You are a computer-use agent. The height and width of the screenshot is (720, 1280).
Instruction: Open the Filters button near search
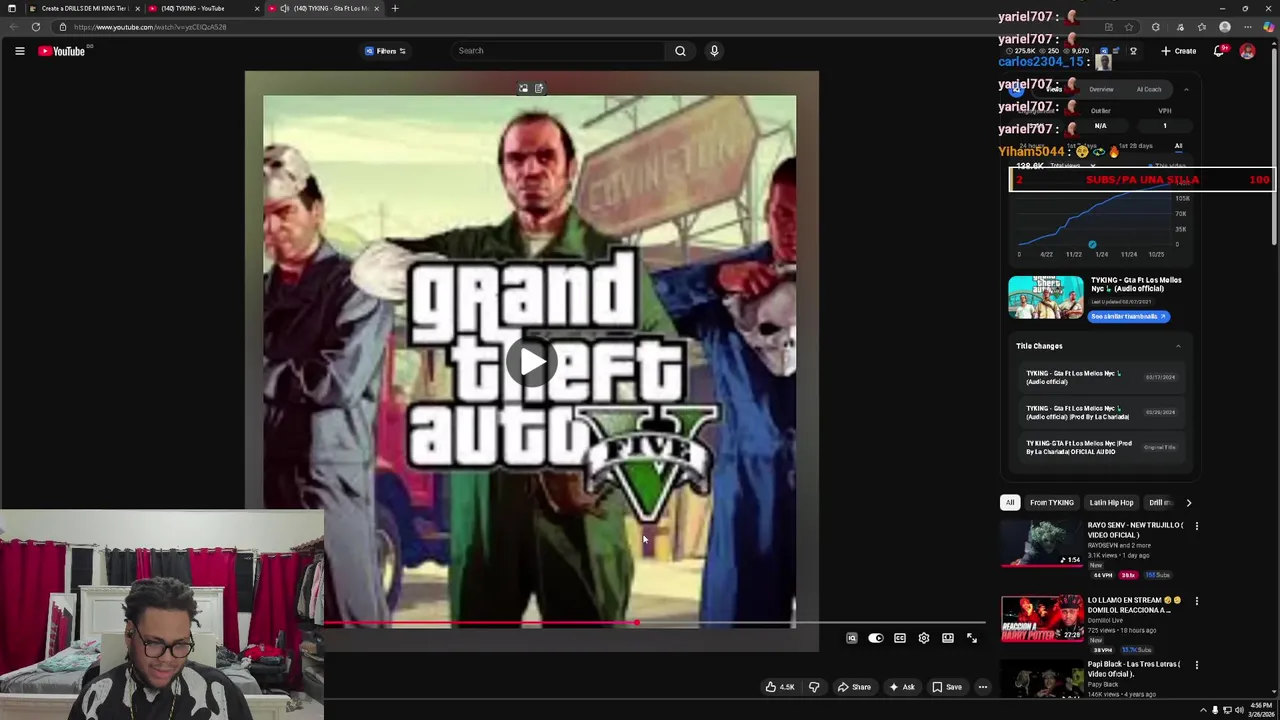386,51
